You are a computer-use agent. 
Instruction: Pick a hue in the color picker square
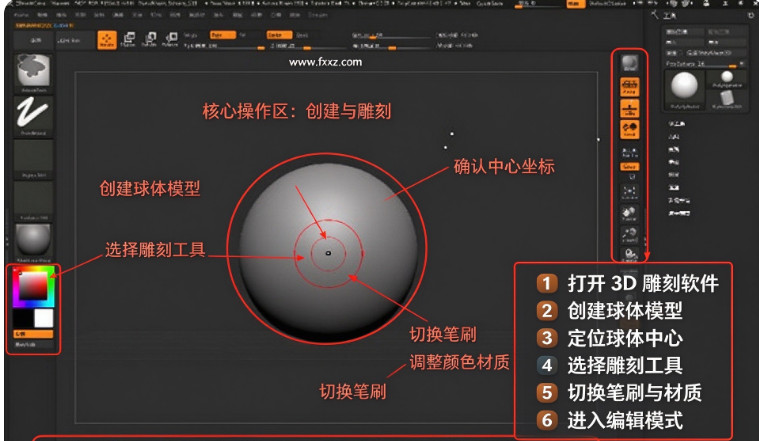tap(33, 287)
